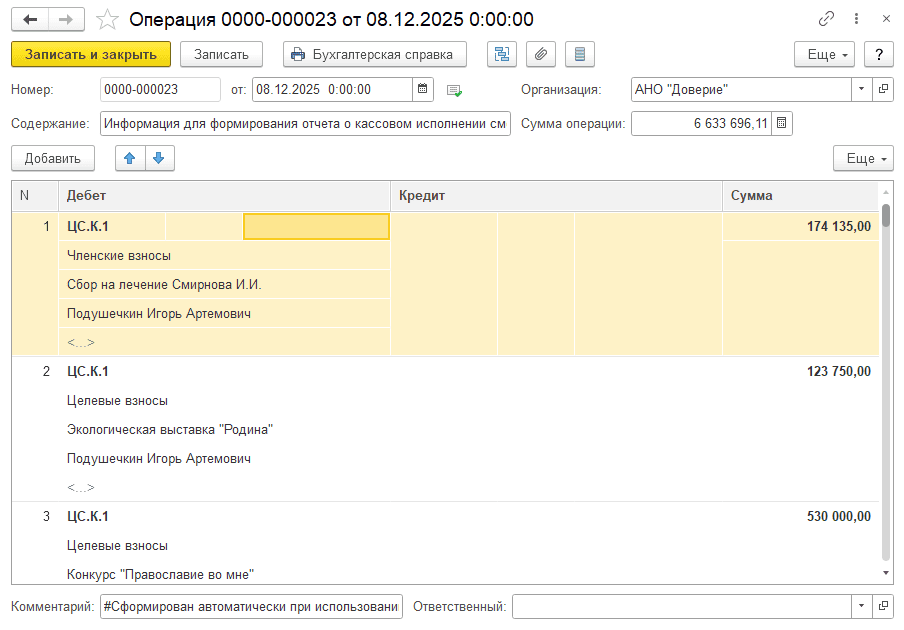Copy link to this document
The width and height of the screenshot is (904, 630).
pyautogui.click(x=826, y=19)
